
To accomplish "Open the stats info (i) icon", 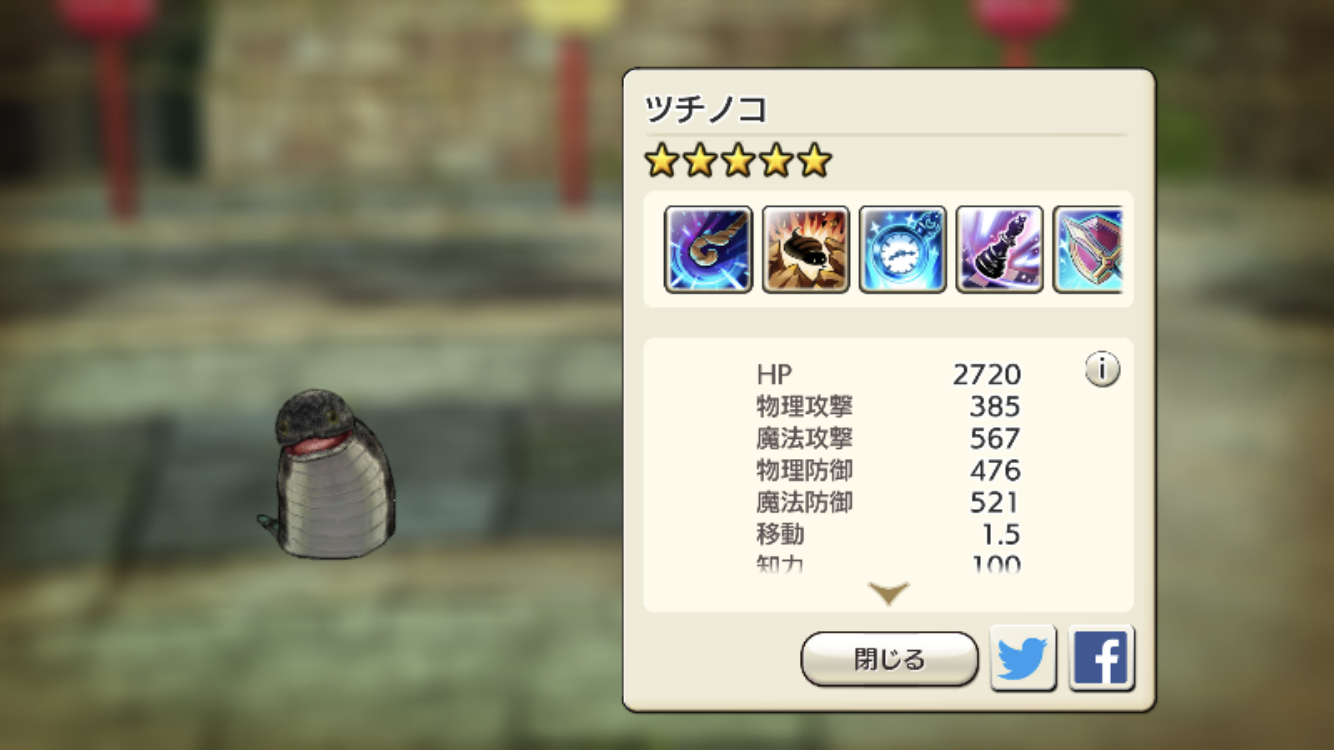I will tap(1102, 370).
